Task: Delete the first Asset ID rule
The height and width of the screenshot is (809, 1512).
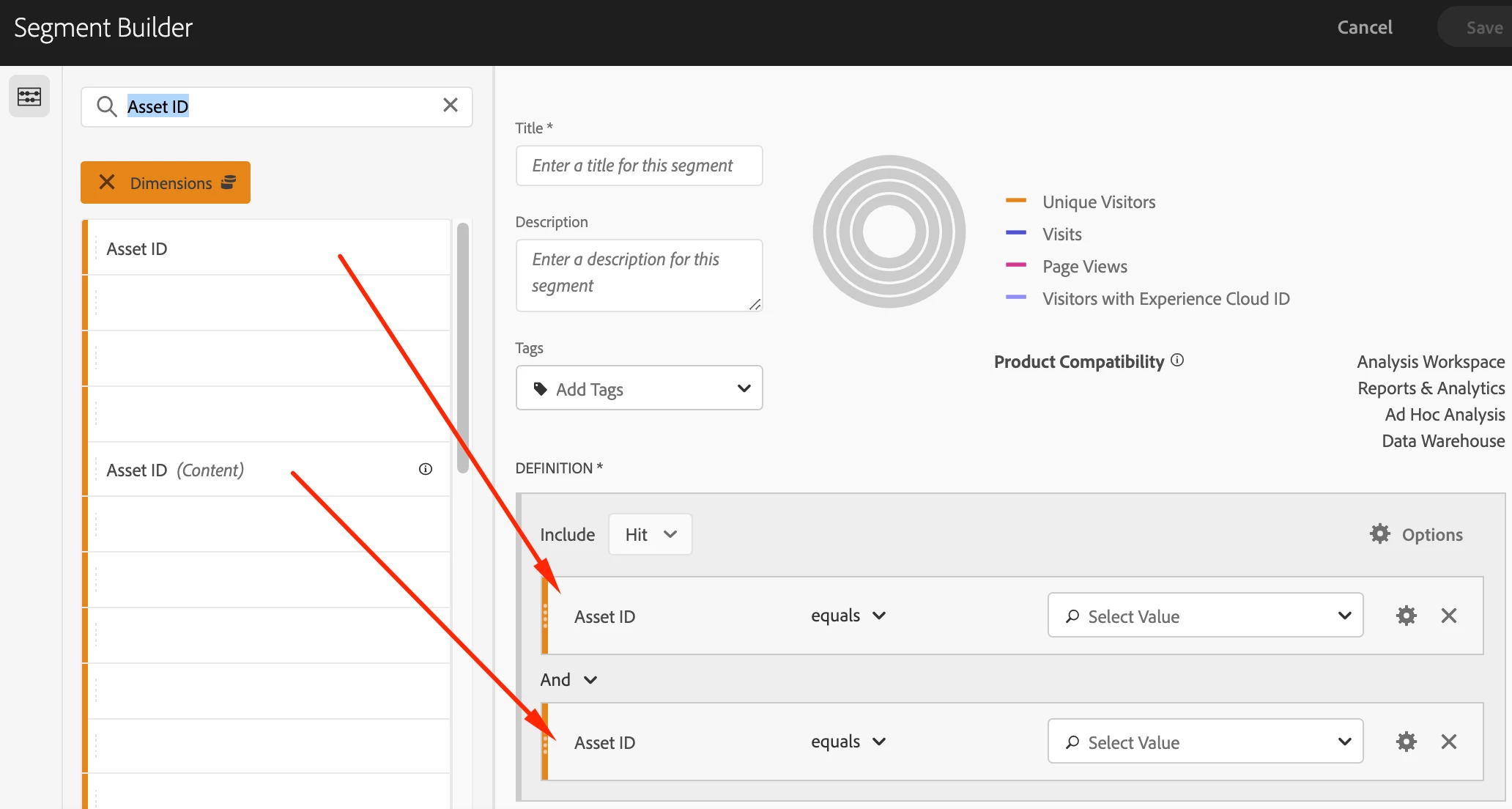Action: (x=1448, y=616)
